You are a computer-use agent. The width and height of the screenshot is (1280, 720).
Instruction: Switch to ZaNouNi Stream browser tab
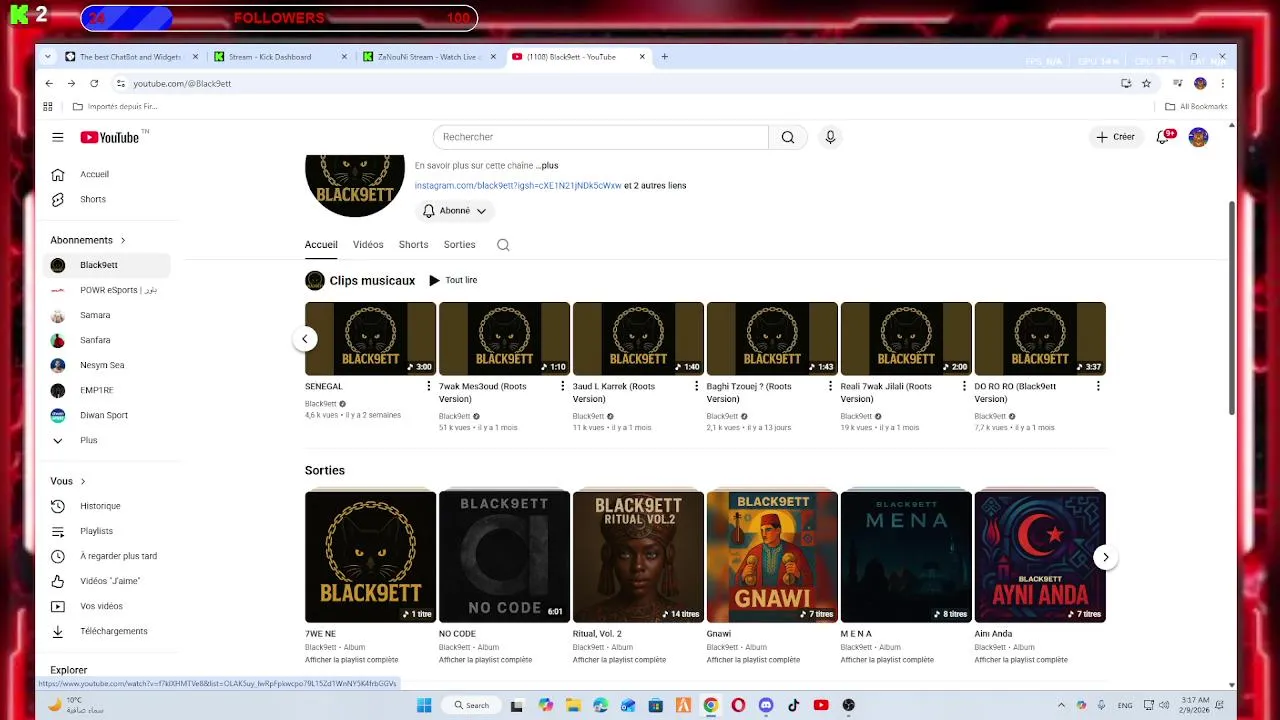[430, 57]
